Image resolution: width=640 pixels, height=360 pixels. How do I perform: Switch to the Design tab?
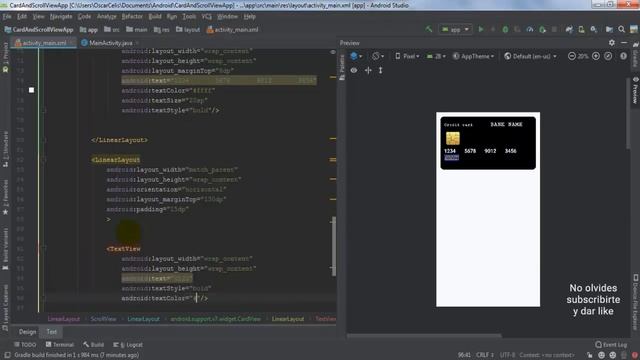click(27, 332)
